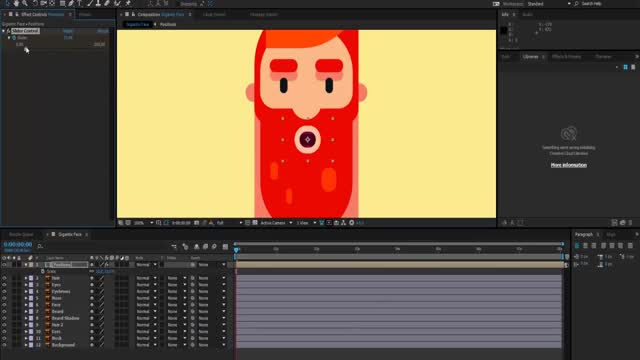Open the Graph Editor in timeline

click(225, 247)
